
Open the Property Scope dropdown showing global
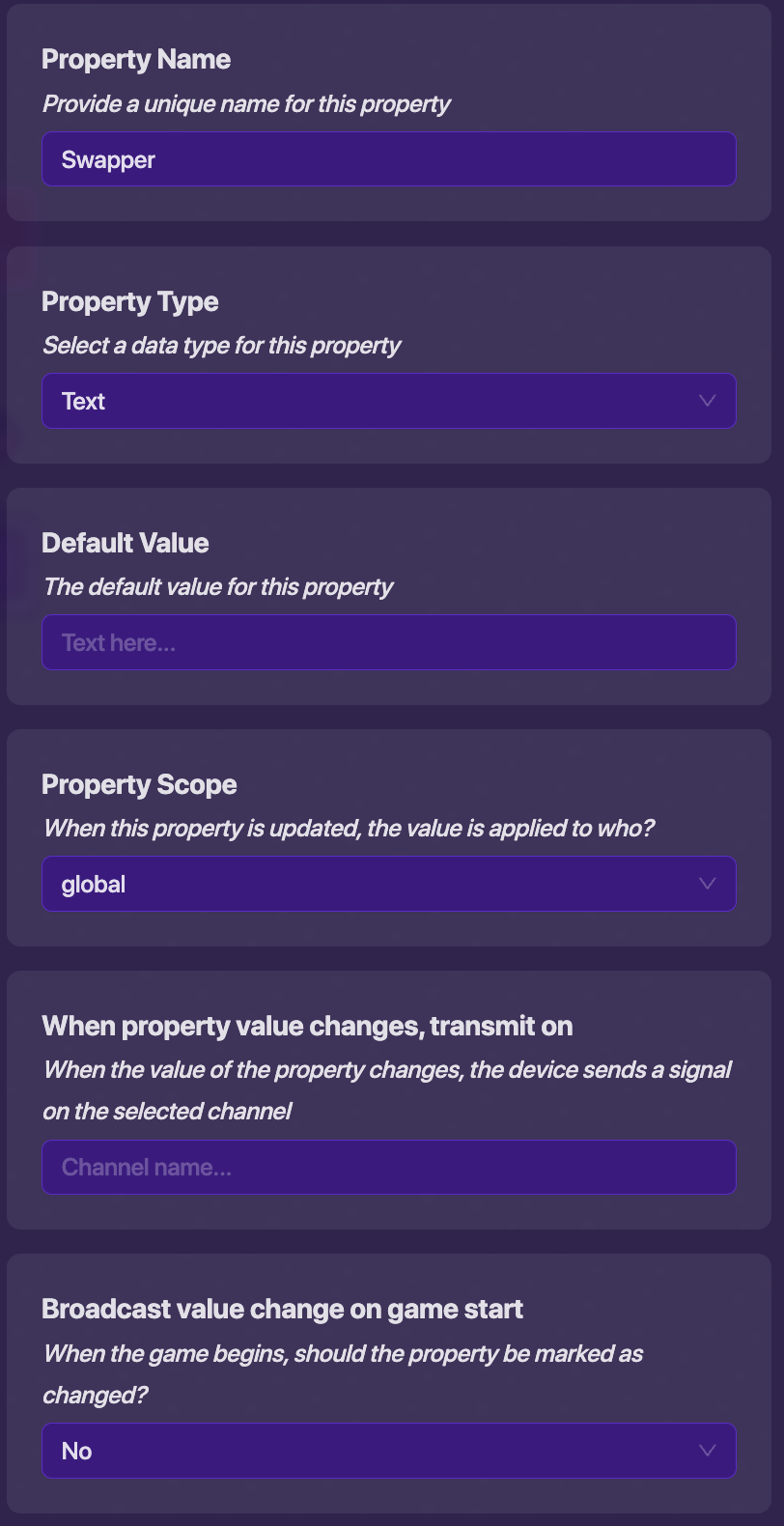[367, 884]
